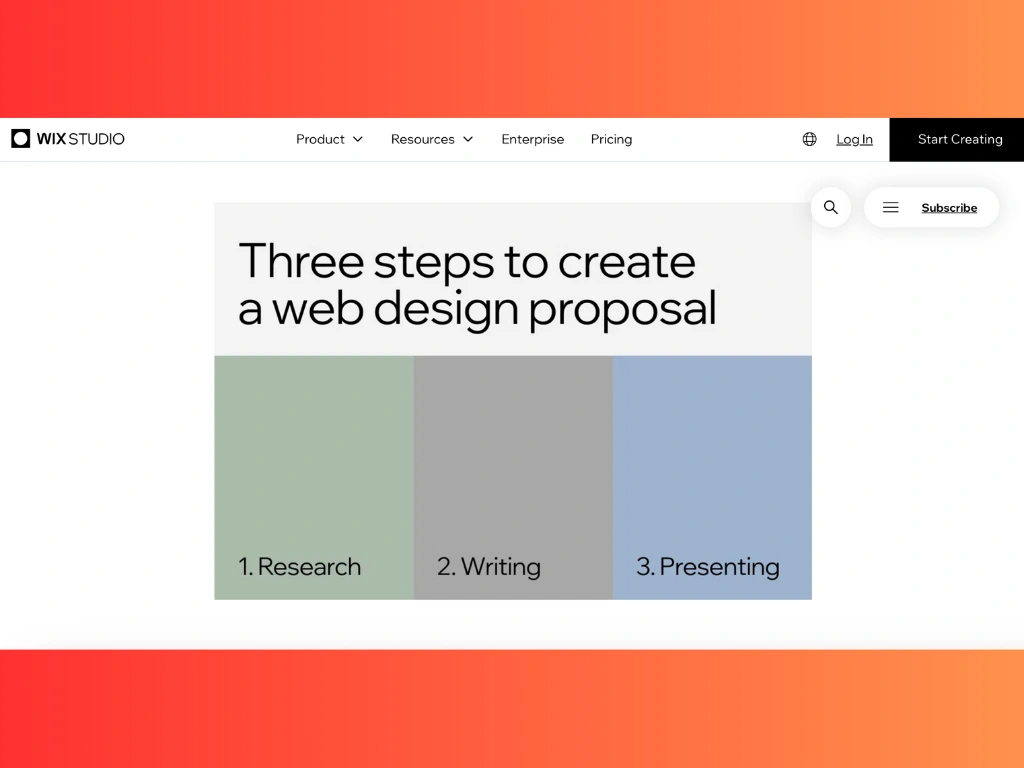Go to the Enterprise page
The width and height of the screenshot is (1024, 768).
coord(533,139)
